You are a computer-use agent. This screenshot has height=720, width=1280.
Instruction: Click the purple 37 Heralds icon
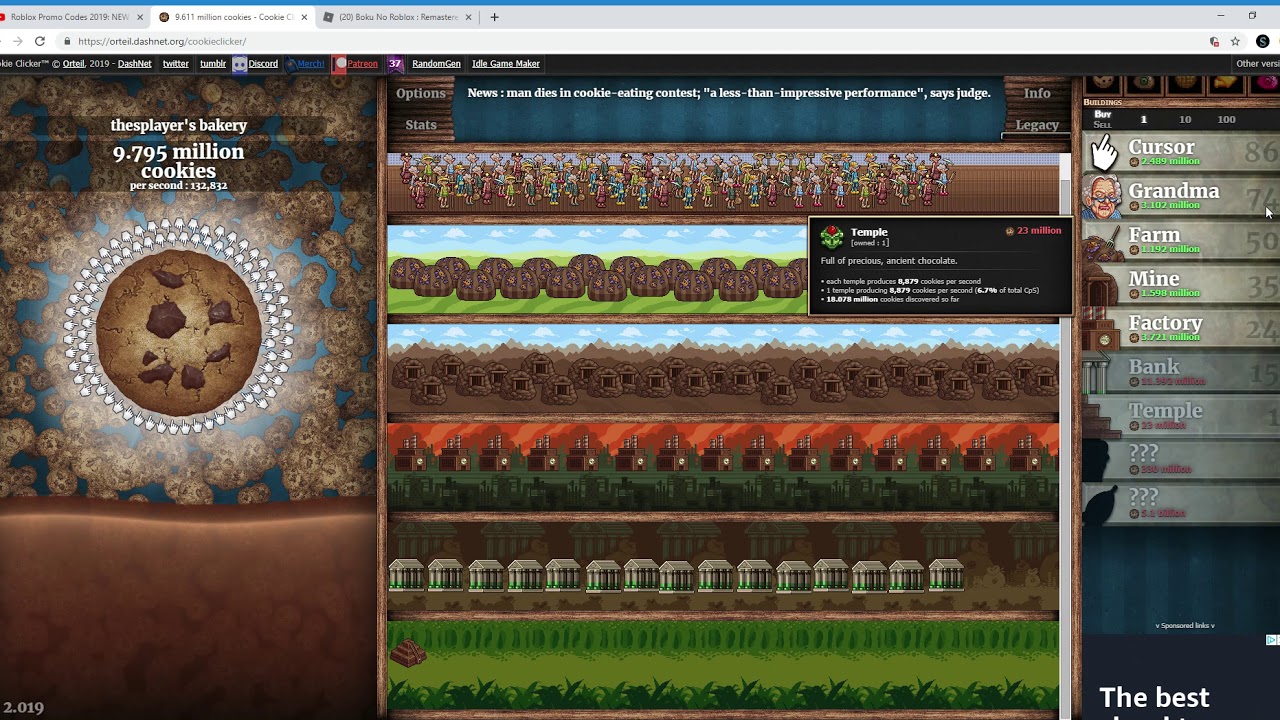(x=395, y=63)
